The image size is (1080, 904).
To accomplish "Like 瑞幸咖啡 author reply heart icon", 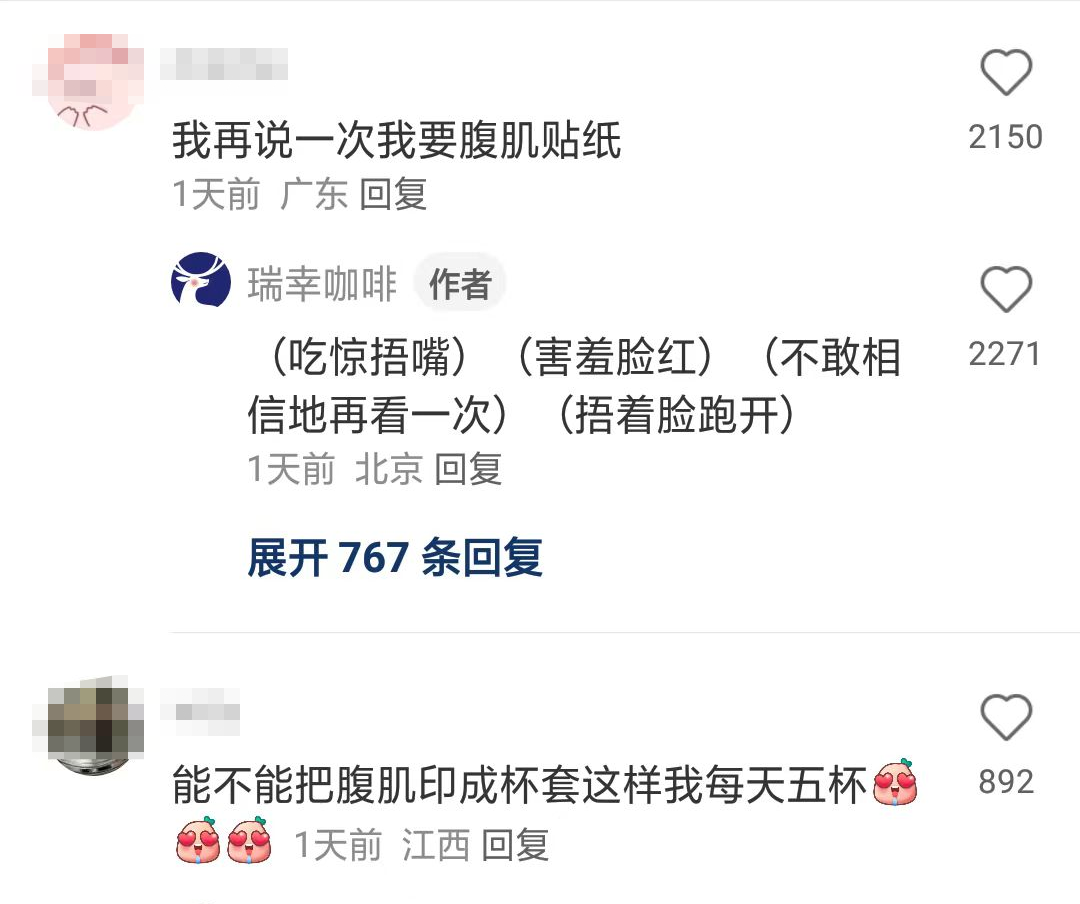I will (1006, 289).
